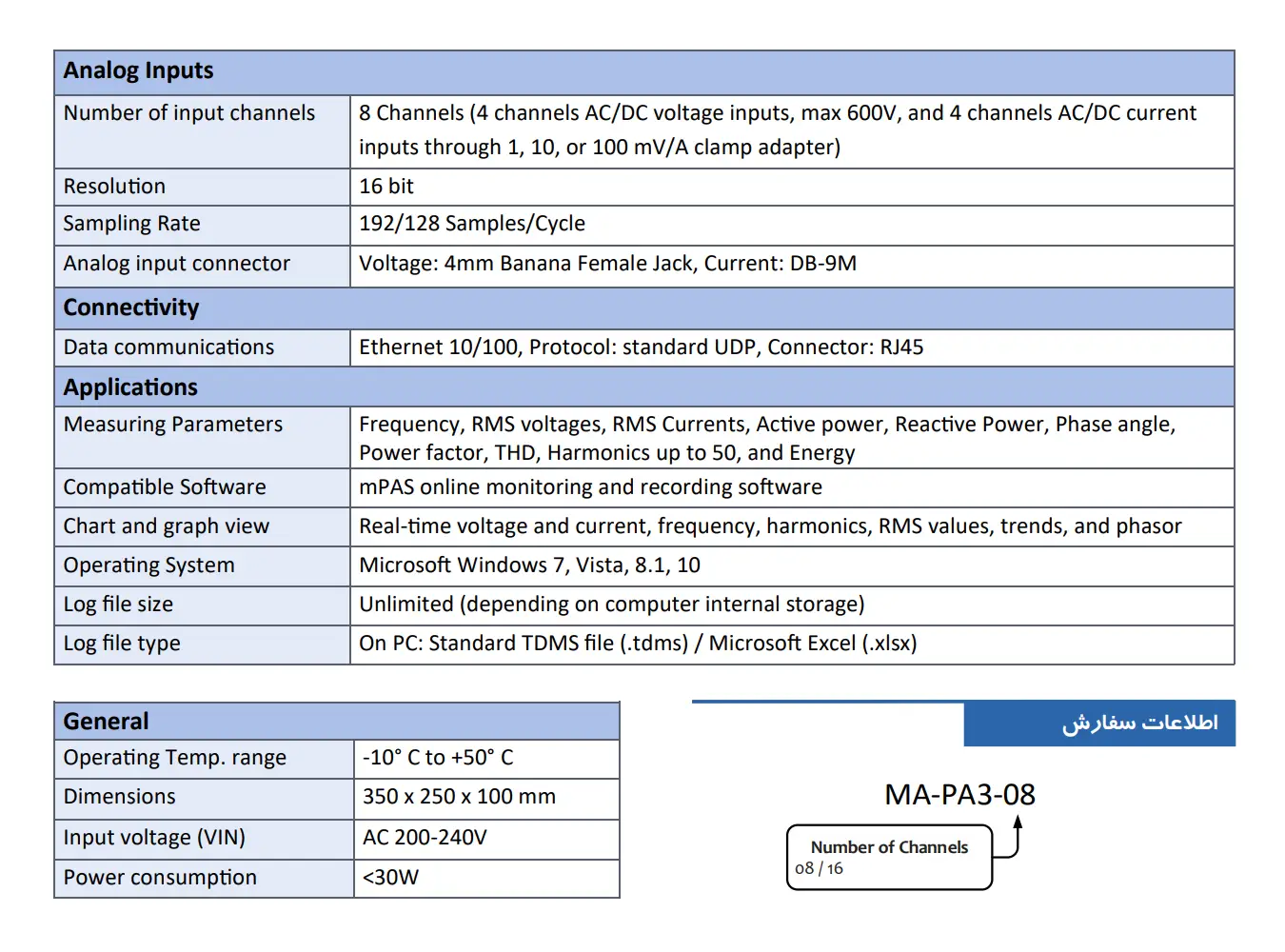Select the Sampling Rate label
The width and height of the screenshot is (1285, 952).
(132, 224)
